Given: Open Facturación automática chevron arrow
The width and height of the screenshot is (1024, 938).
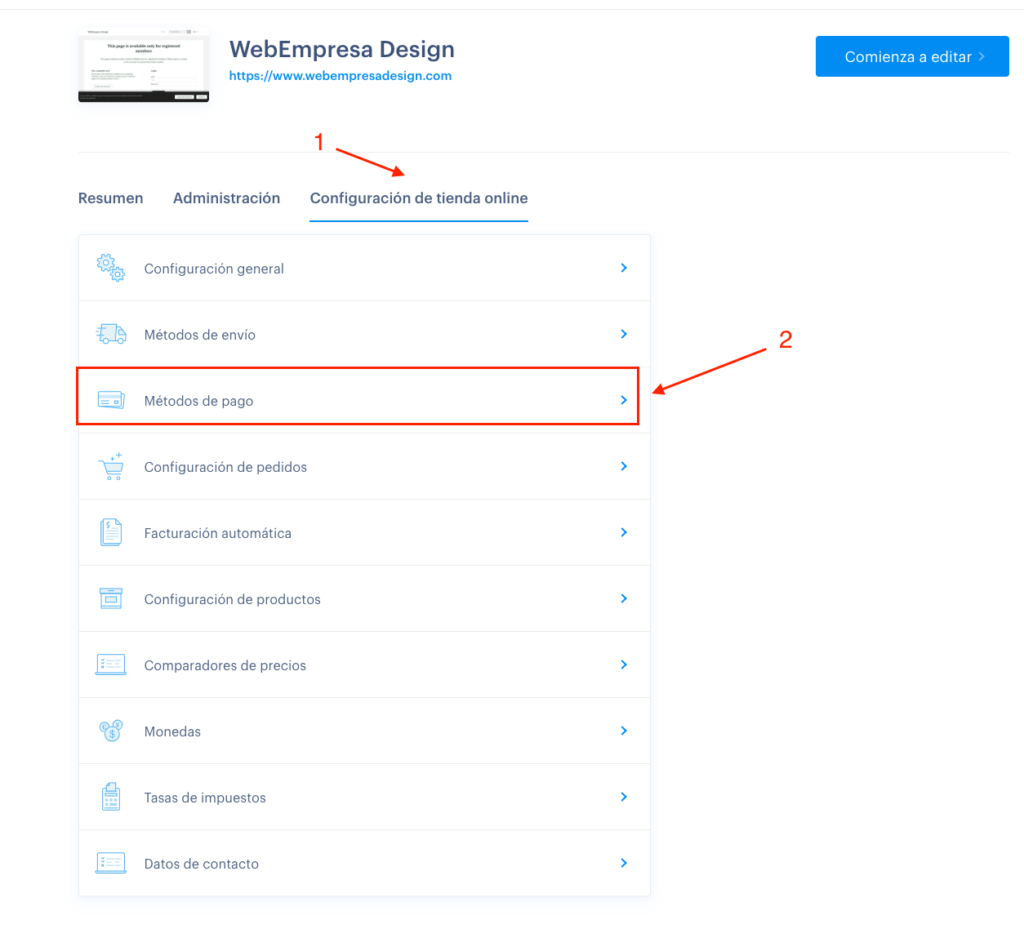Looking at the screenshot, I should click(624, 532).
